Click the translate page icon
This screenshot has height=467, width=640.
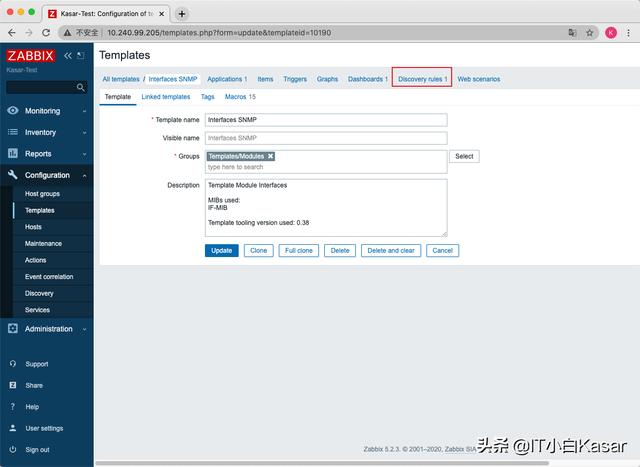pos(572,33)
